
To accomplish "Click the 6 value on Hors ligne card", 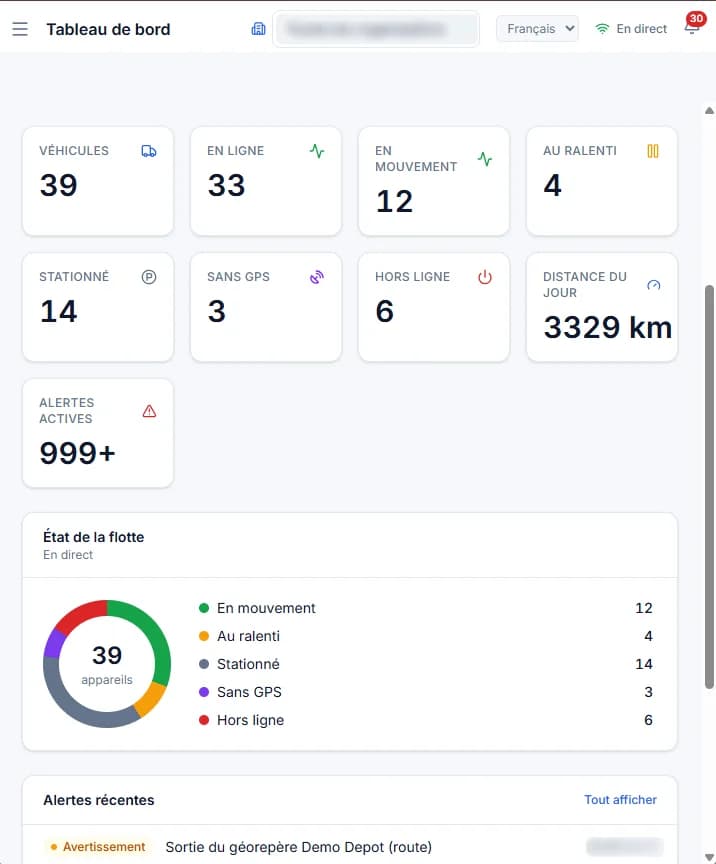I will click(385, 311).
